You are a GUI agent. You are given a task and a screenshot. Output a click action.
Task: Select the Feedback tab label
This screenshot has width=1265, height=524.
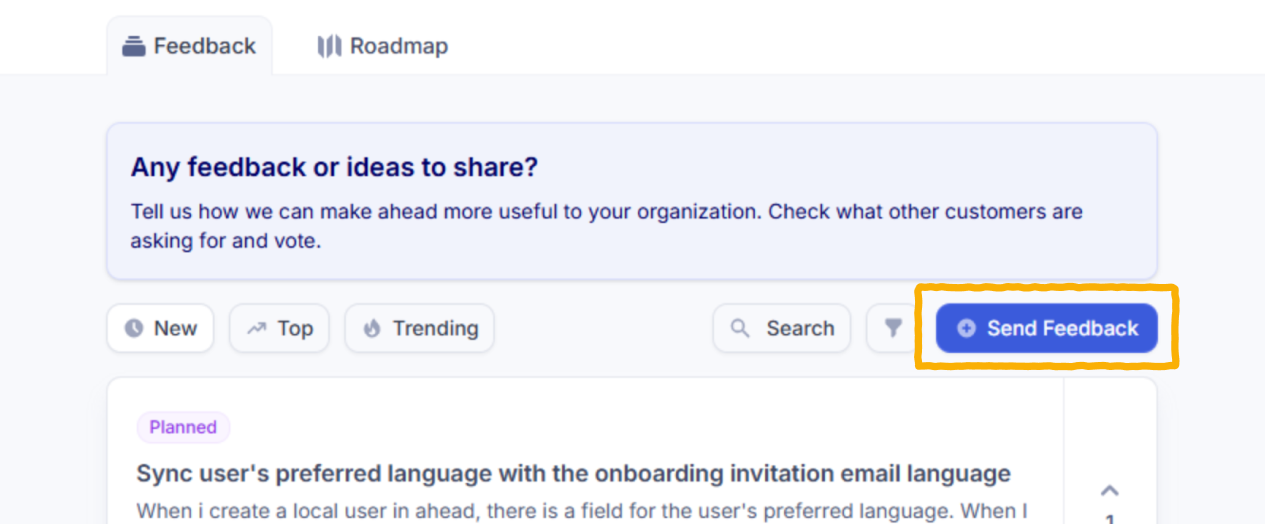click(204, 46)
